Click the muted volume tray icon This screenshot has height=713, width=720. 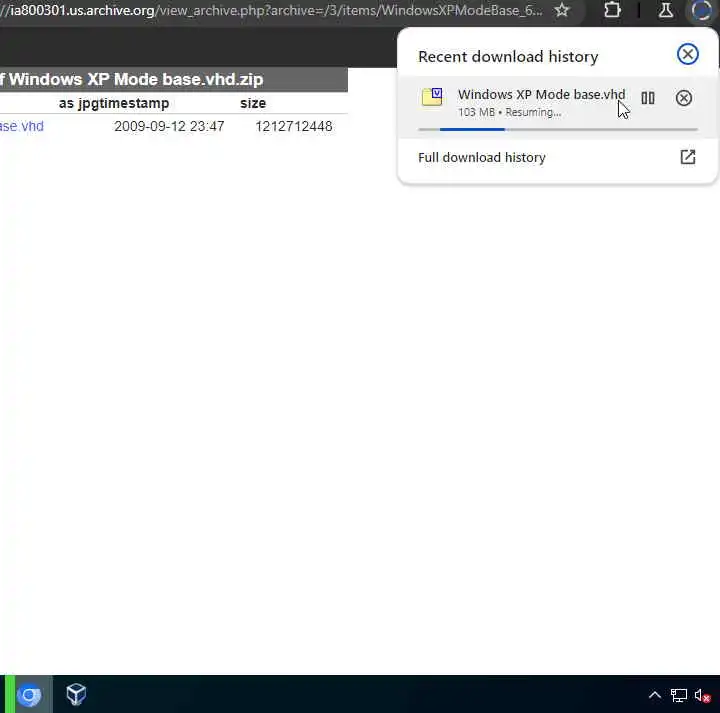coord(703,696)
